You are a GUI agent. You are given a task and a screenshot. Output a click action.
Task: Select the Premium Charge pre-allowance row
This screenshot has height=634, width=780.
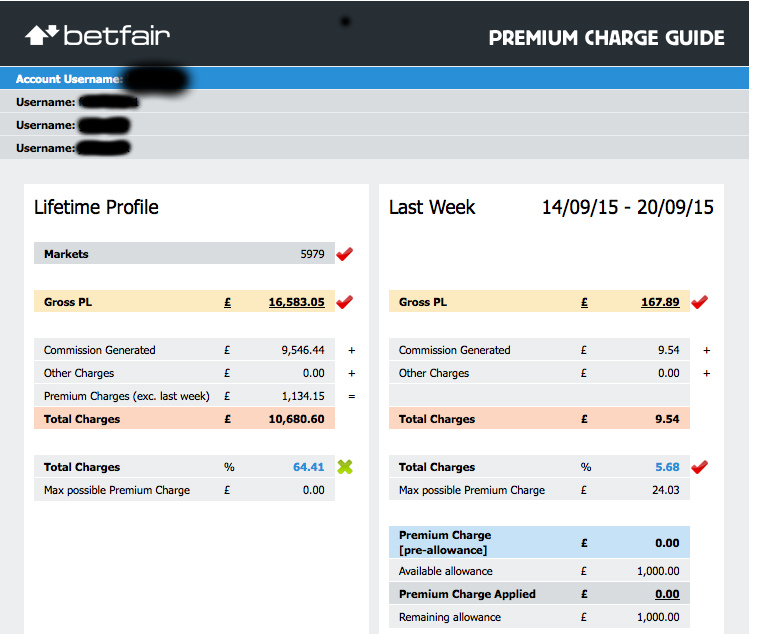pos(539,543)
